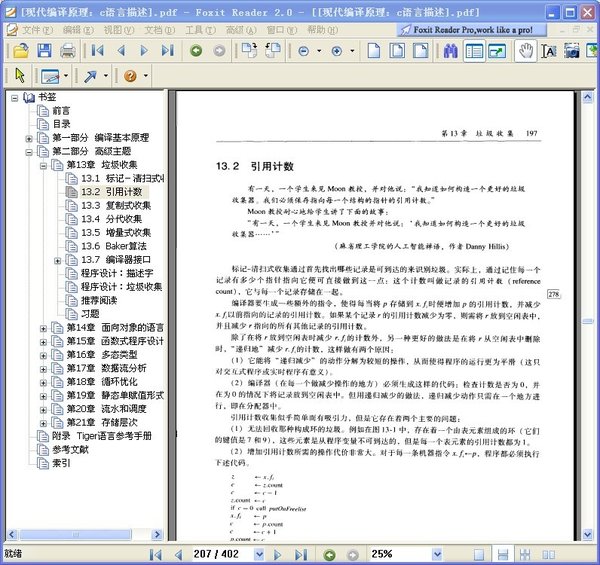
Task: Switch to continuous page layout icon
Action: pyautogui.click(x=502, y=554)
